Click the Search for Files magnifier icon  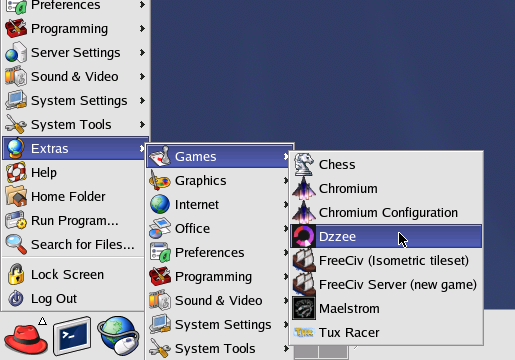(x=16, y=244)
